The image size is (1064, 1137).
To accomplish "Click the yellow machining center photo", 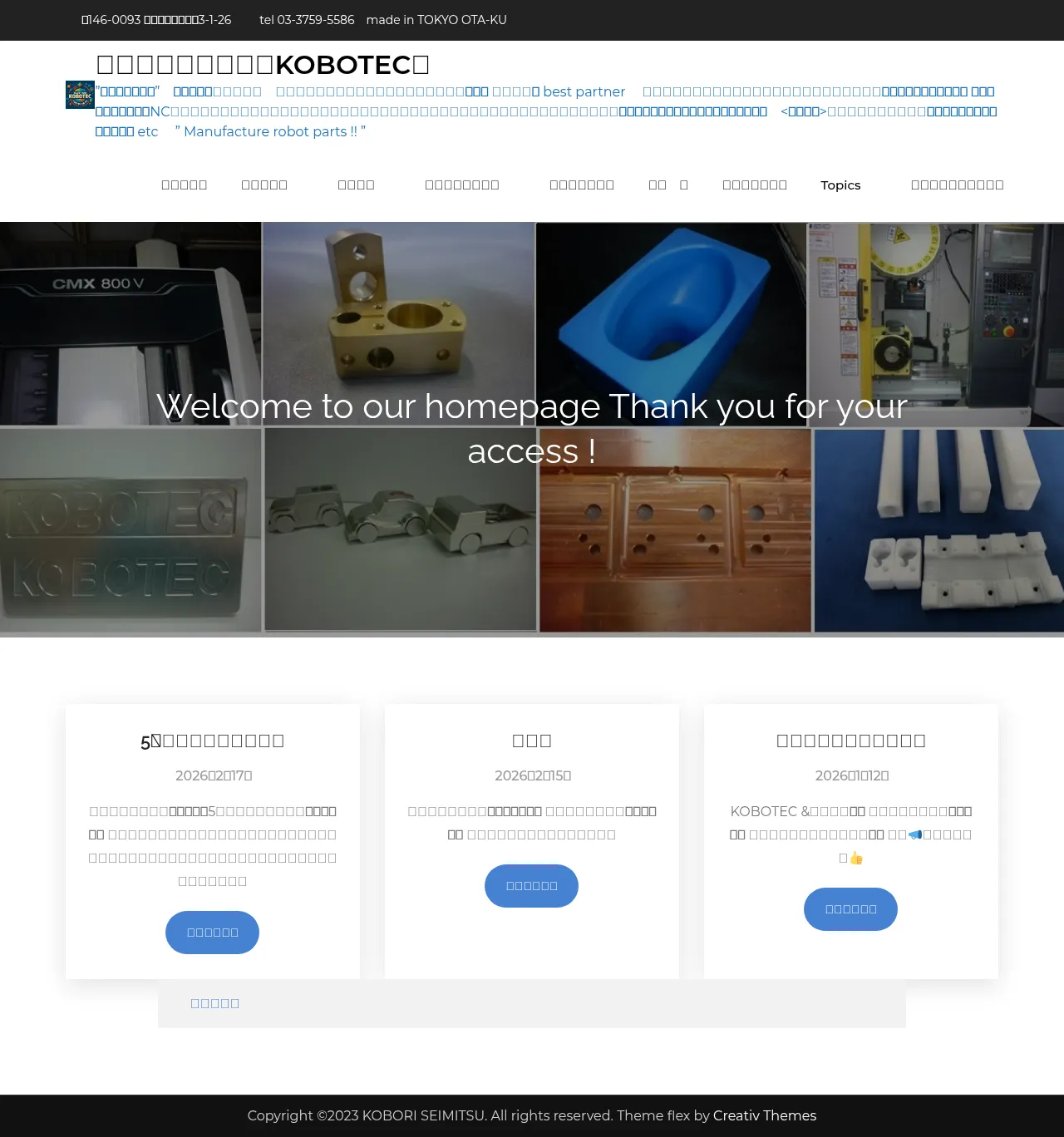I will [935, 324].
